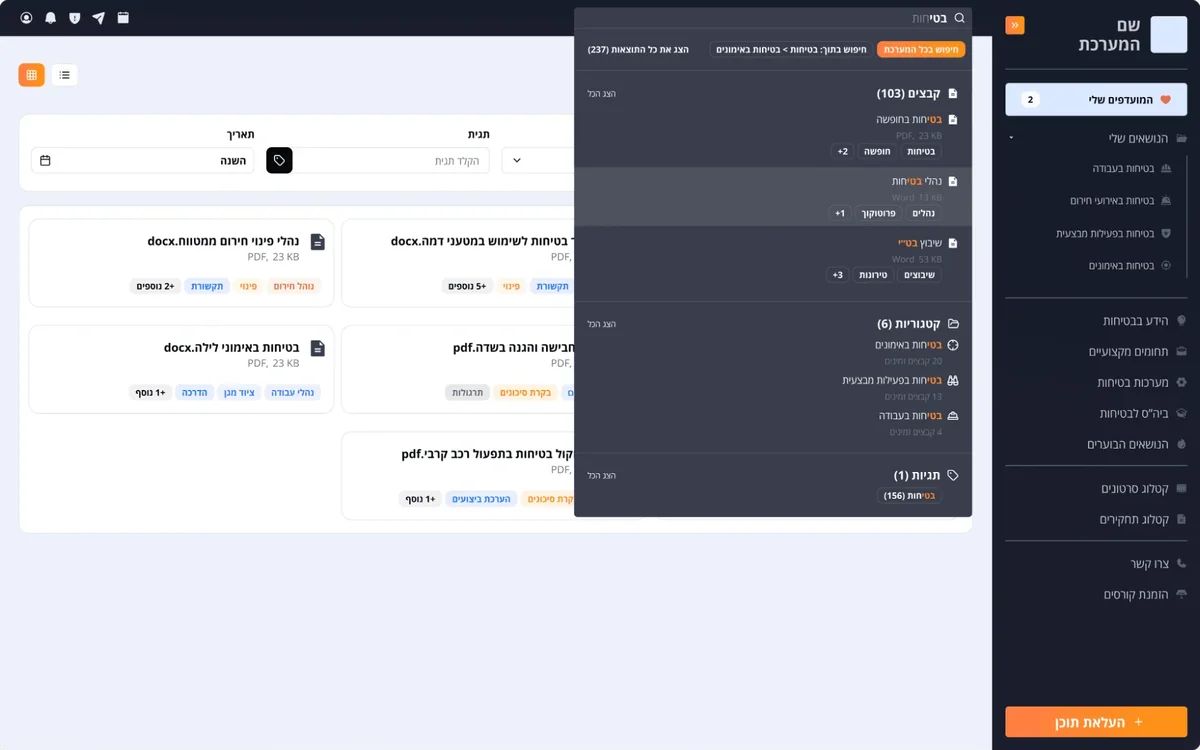Click the folder icon next to קטגוריות (6)

pyautogui.click(x=953, y=324)
